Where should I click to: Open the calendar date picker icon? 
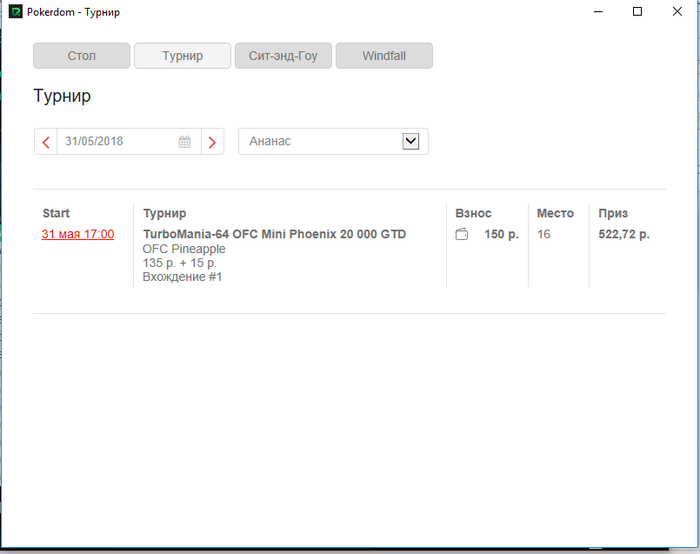(x=184, y=142)
